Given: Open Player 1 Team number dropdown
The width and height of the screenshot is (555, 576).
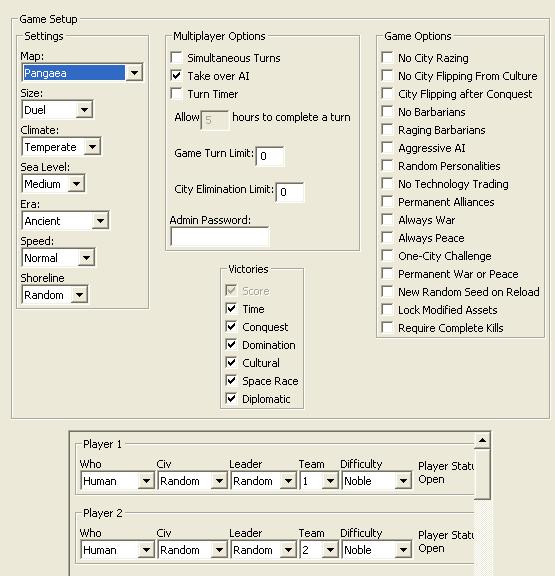Looking at the screenshot, I should [319, 481].
